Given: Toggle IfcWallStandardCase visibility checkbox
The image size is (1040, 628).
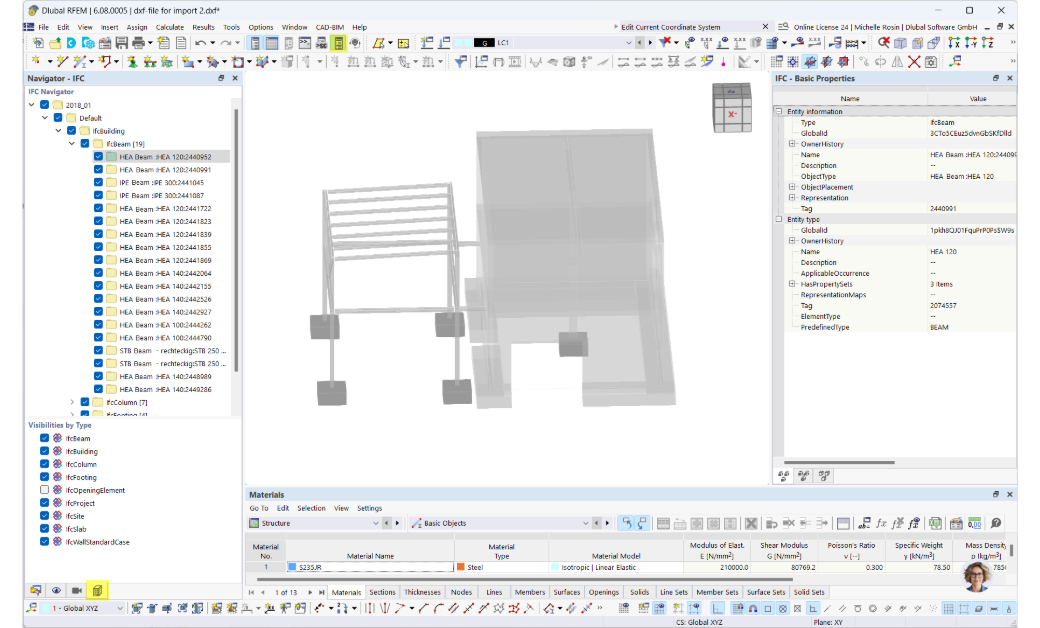Looking at the screenshot, I should coord(44,542).
